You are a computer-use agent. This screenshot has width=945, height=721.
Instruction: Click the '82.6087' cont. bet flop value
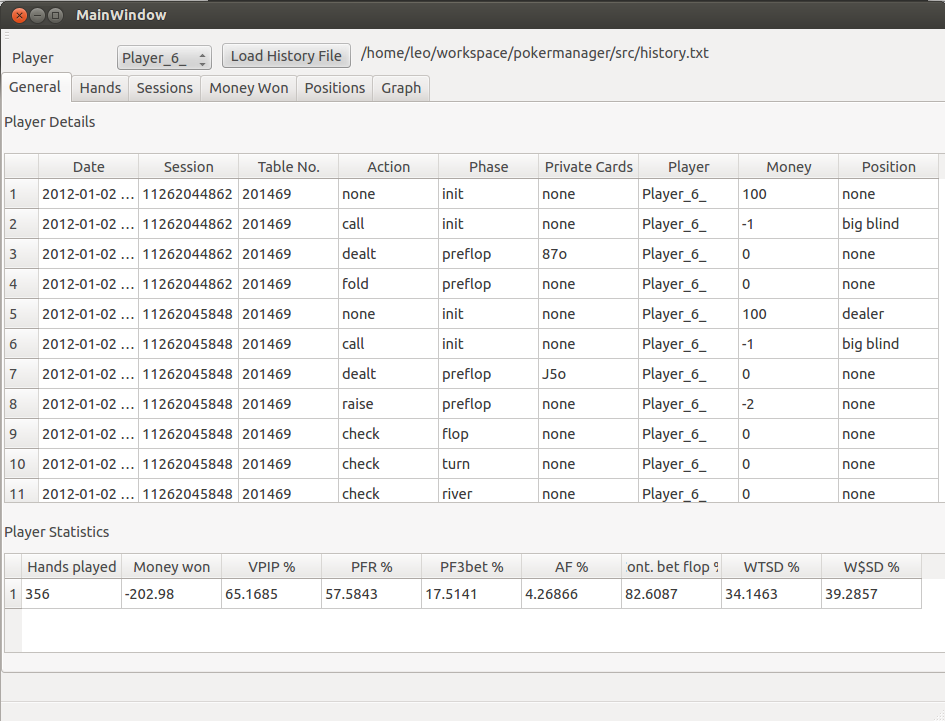672,594
